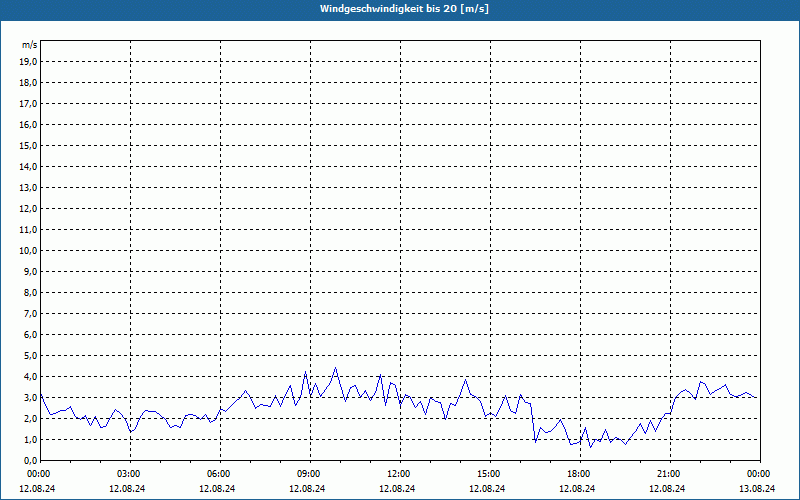Click the '12.08.24' date under 18:00
This screenshot has width=800, height=500.
coord(577,488)
